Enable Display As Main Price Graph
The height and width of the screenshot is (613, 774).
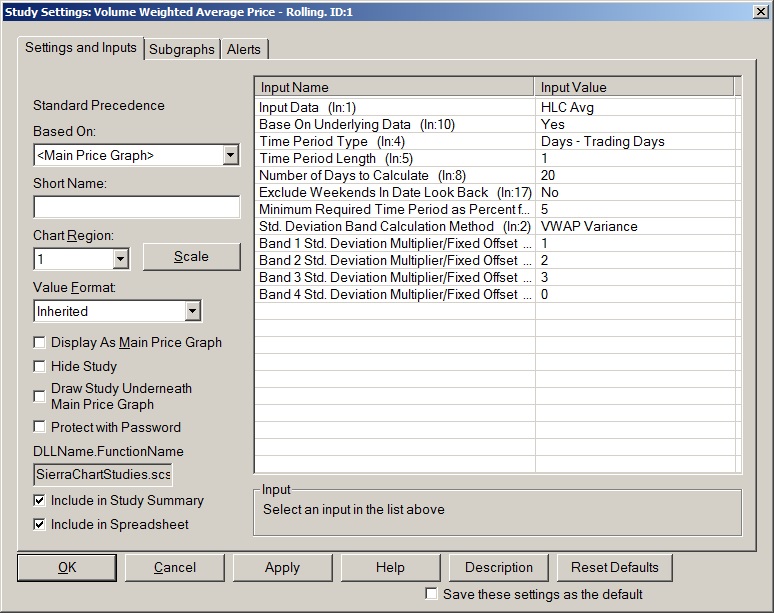coord(40,343)
